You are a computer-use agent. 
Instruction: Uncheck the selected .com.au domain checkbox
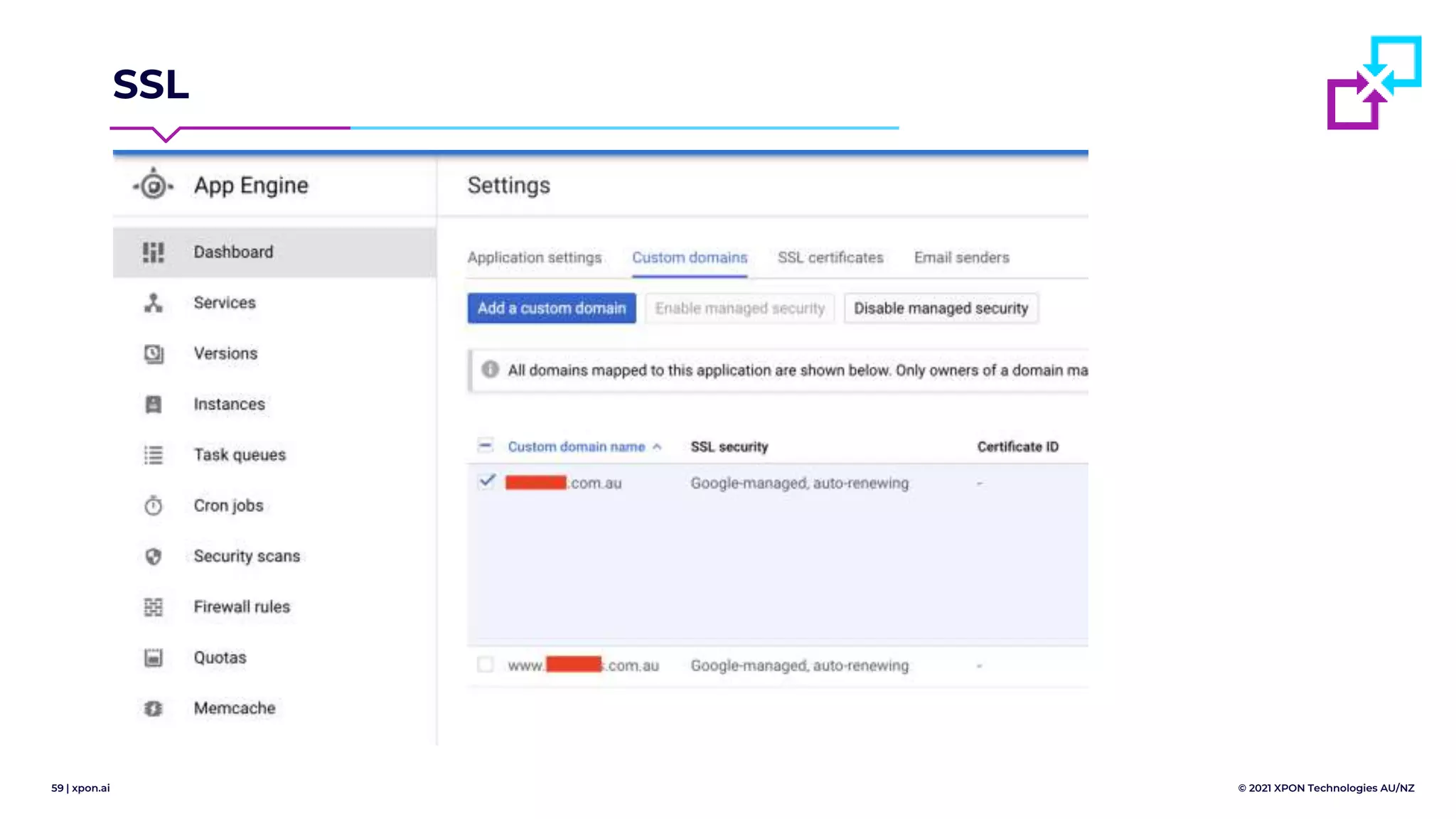[486, 482]
